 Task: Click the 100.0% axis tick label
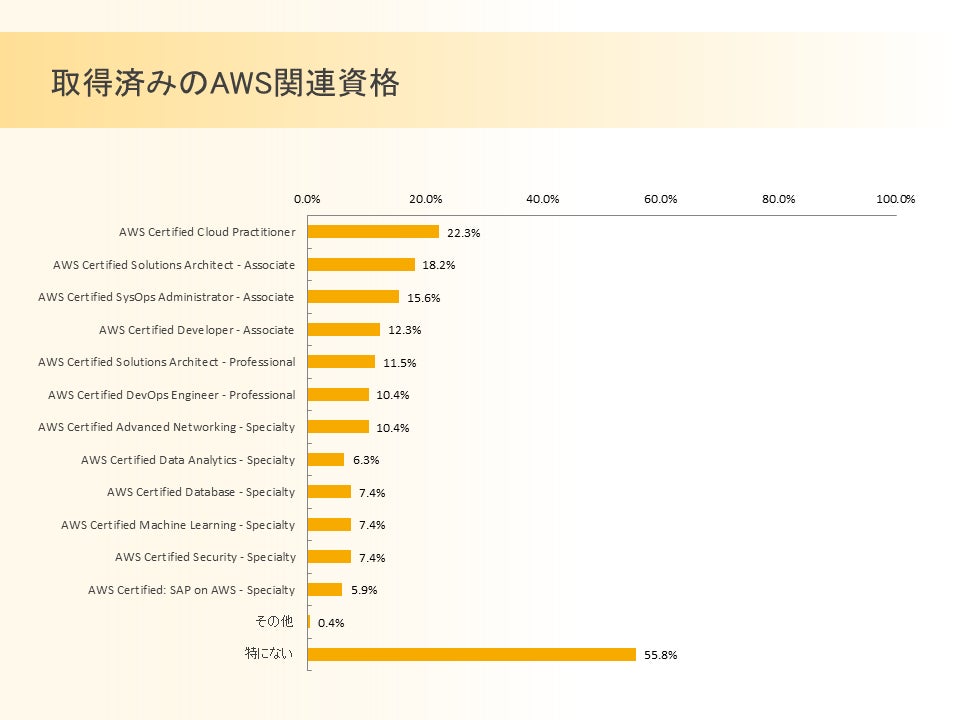tap(896, 199)
